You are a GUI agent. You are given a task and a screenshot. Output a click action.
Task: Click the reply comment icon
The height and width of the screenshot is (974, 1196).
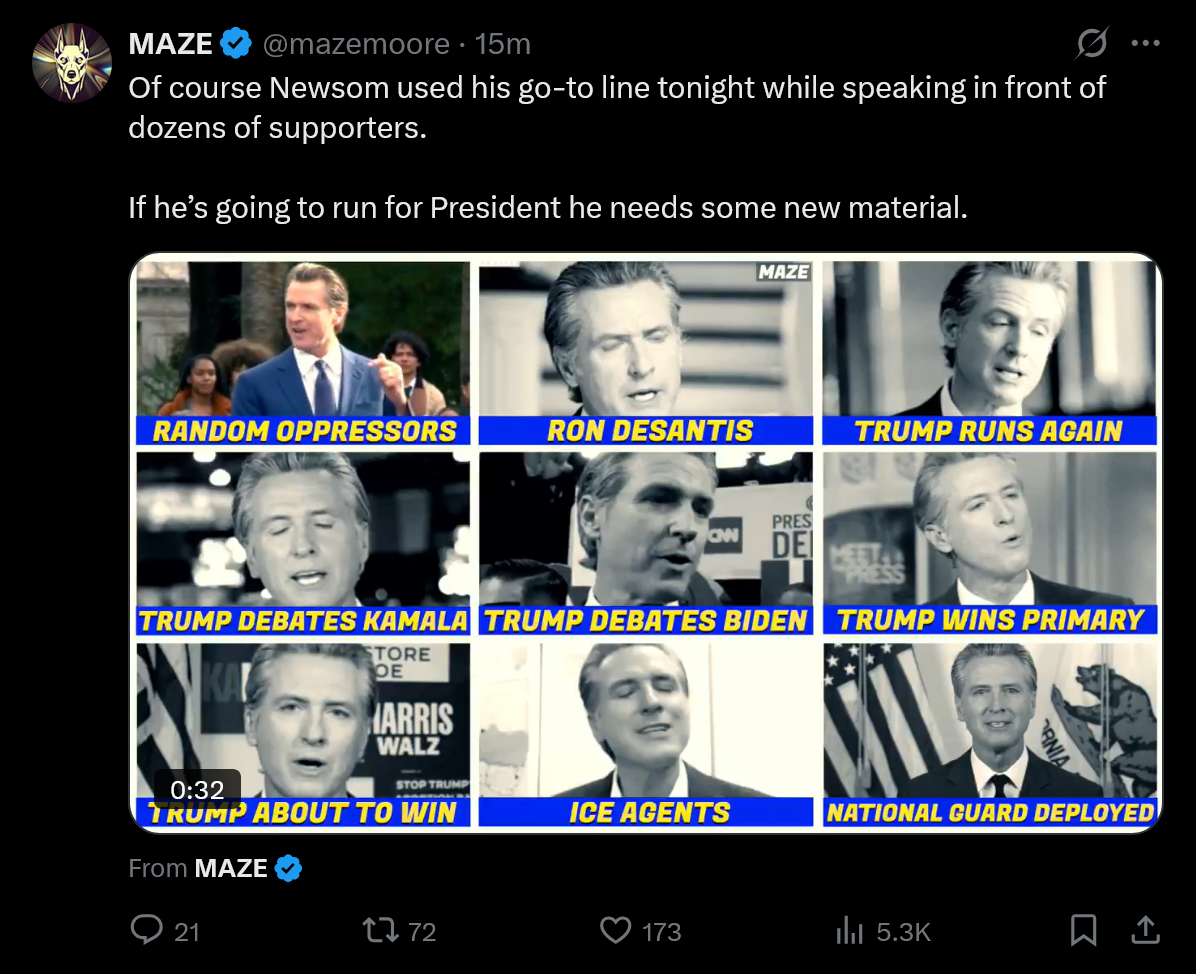click(x=147, y=931)
